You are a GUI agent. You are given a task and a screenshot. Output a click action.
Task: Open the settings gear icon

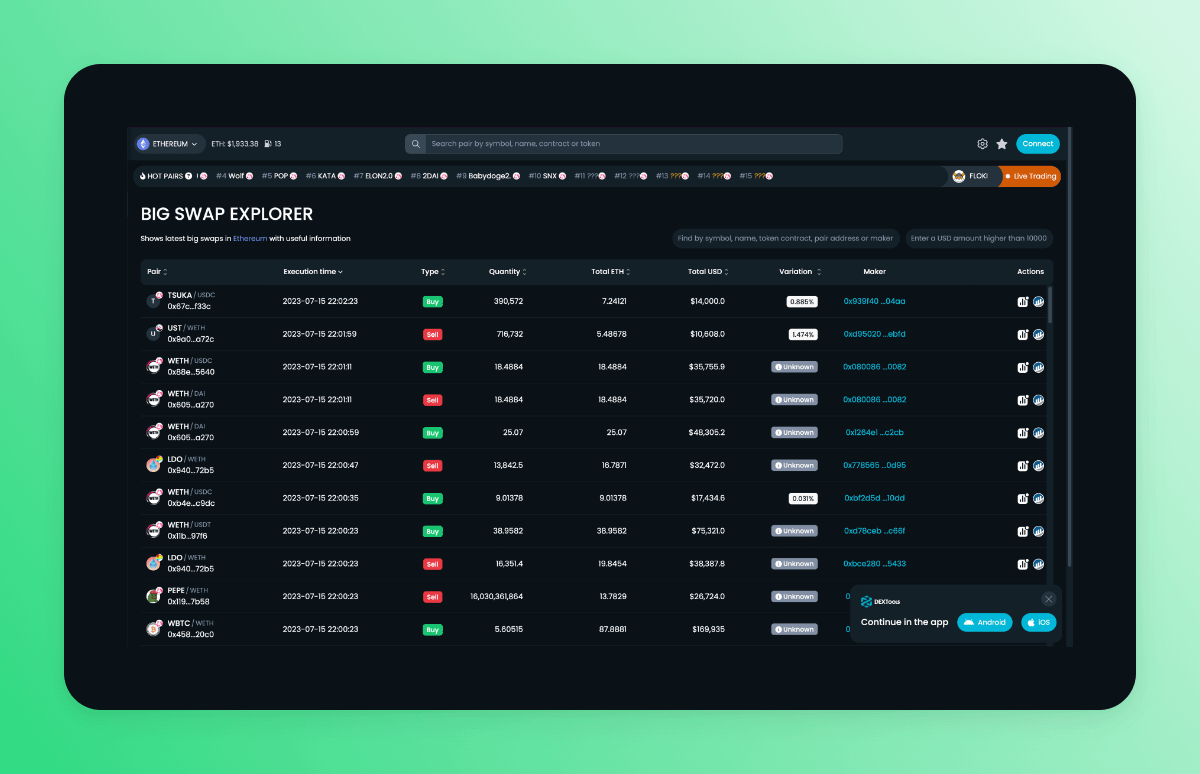[982, 144]
